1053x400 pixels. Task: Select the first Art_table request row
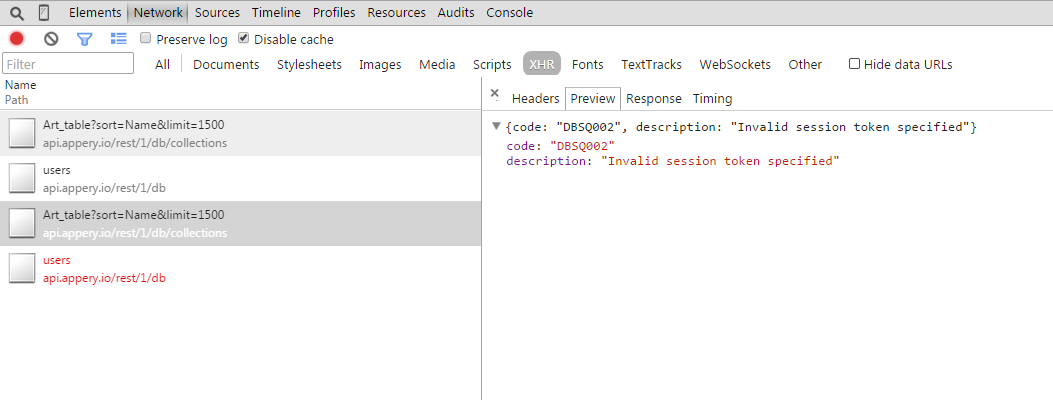(x=240, y=133)
